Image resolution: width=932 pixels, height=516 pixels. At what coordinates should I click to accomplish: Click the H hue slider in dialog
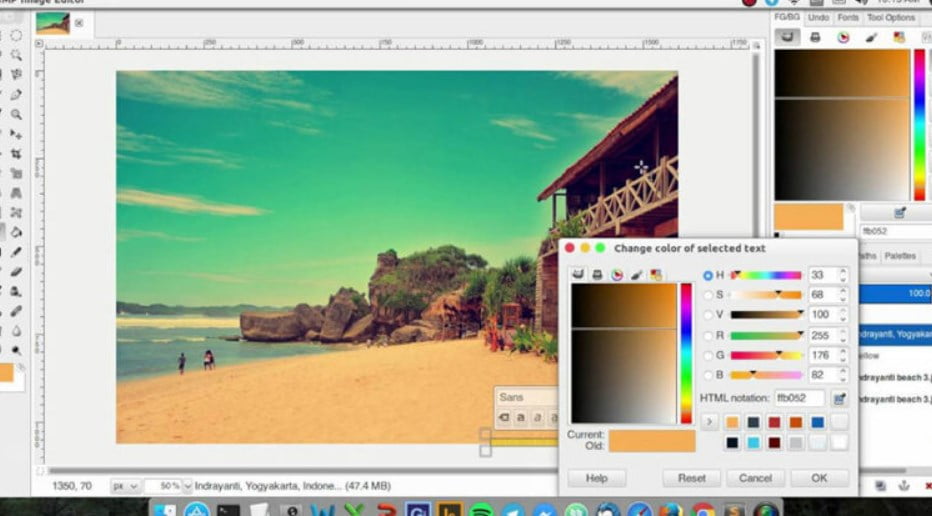pos(766,275)
